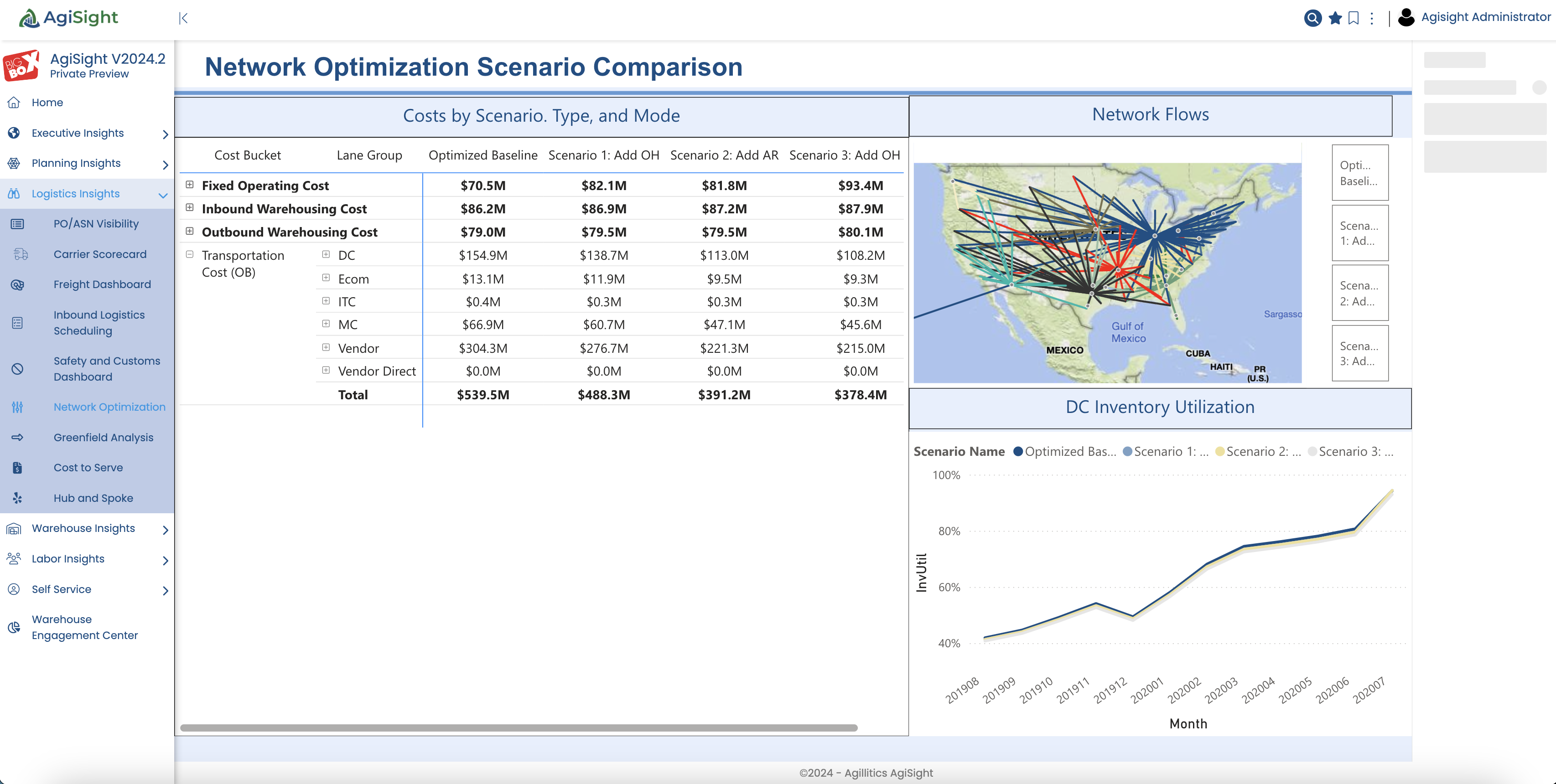The width and height of the screenshot is (1556, 784).
Task: Click the Network Flows map
Action: 1107,273
